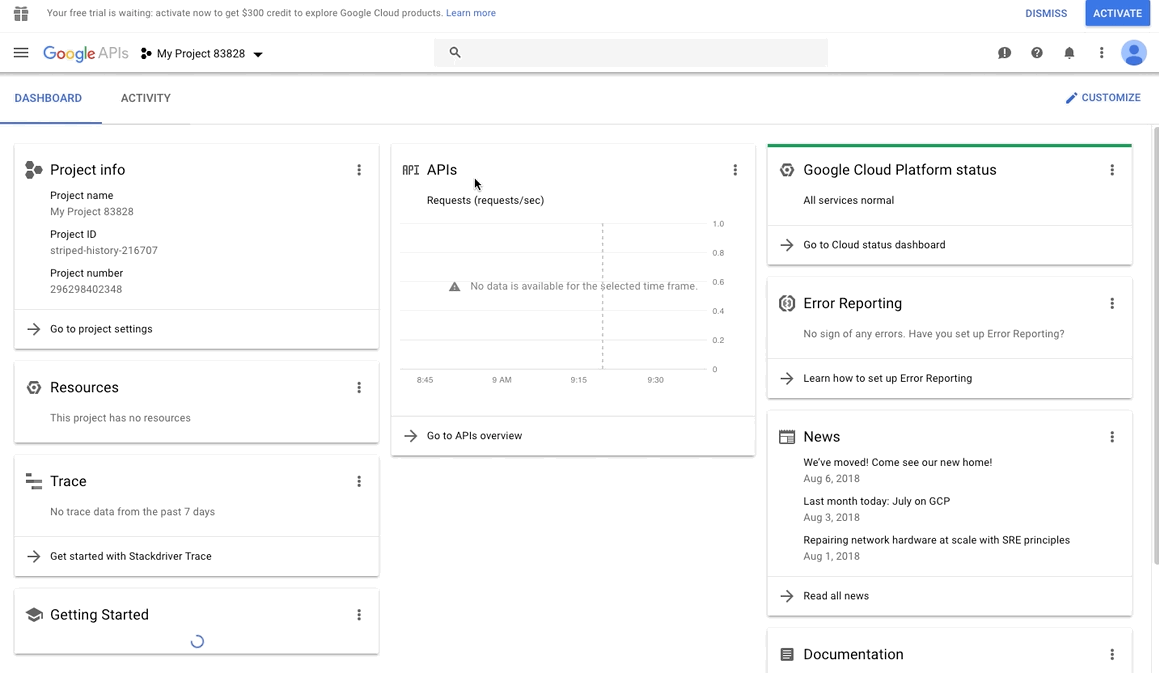Click the search magnifier icon
Screen dimensions: 1159x673
pos(455,53)
